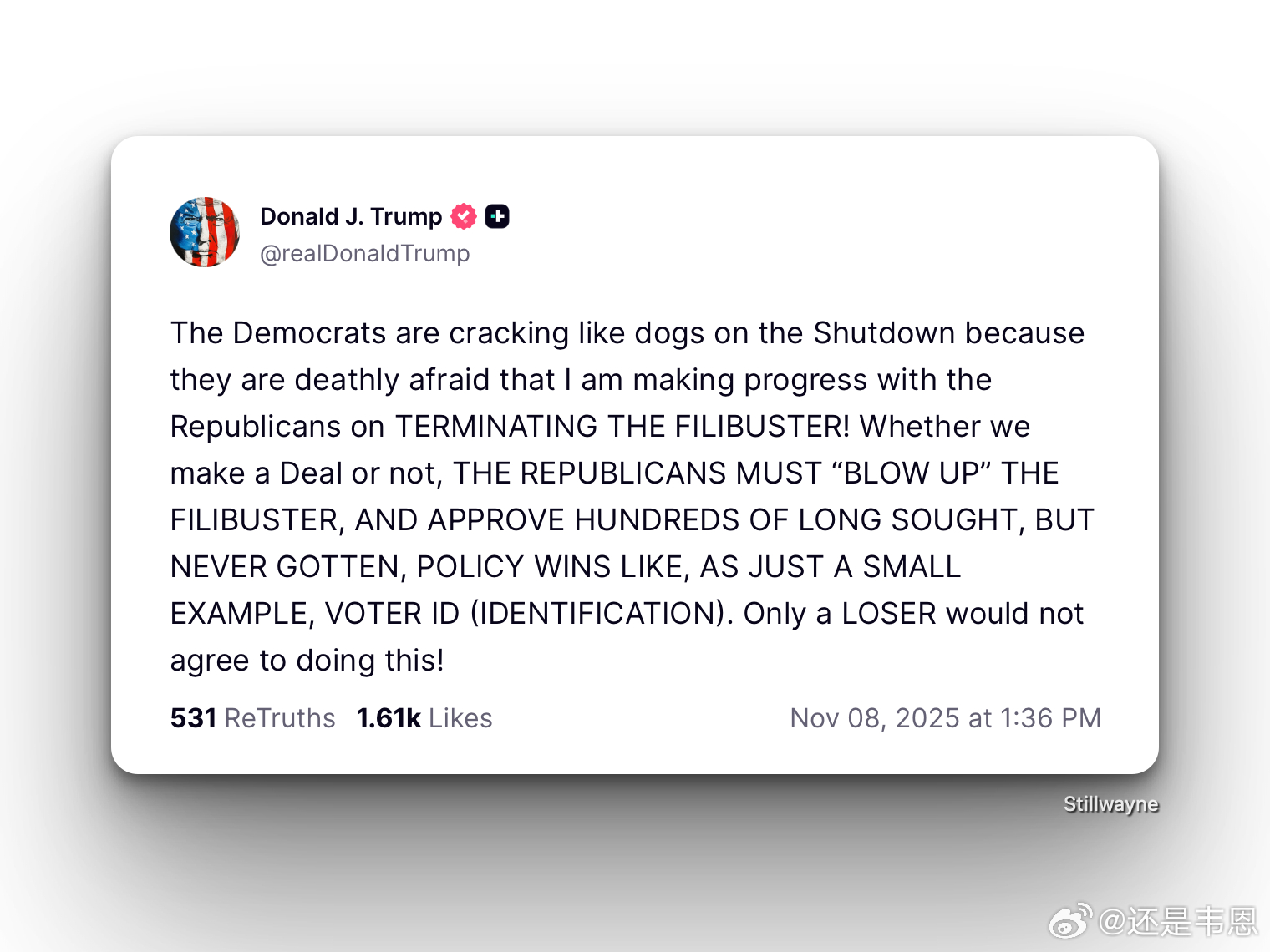This screenshot has width=1270, height=952.
Task: View the 1.61k Likes list
Action: (x=424, y=718)
